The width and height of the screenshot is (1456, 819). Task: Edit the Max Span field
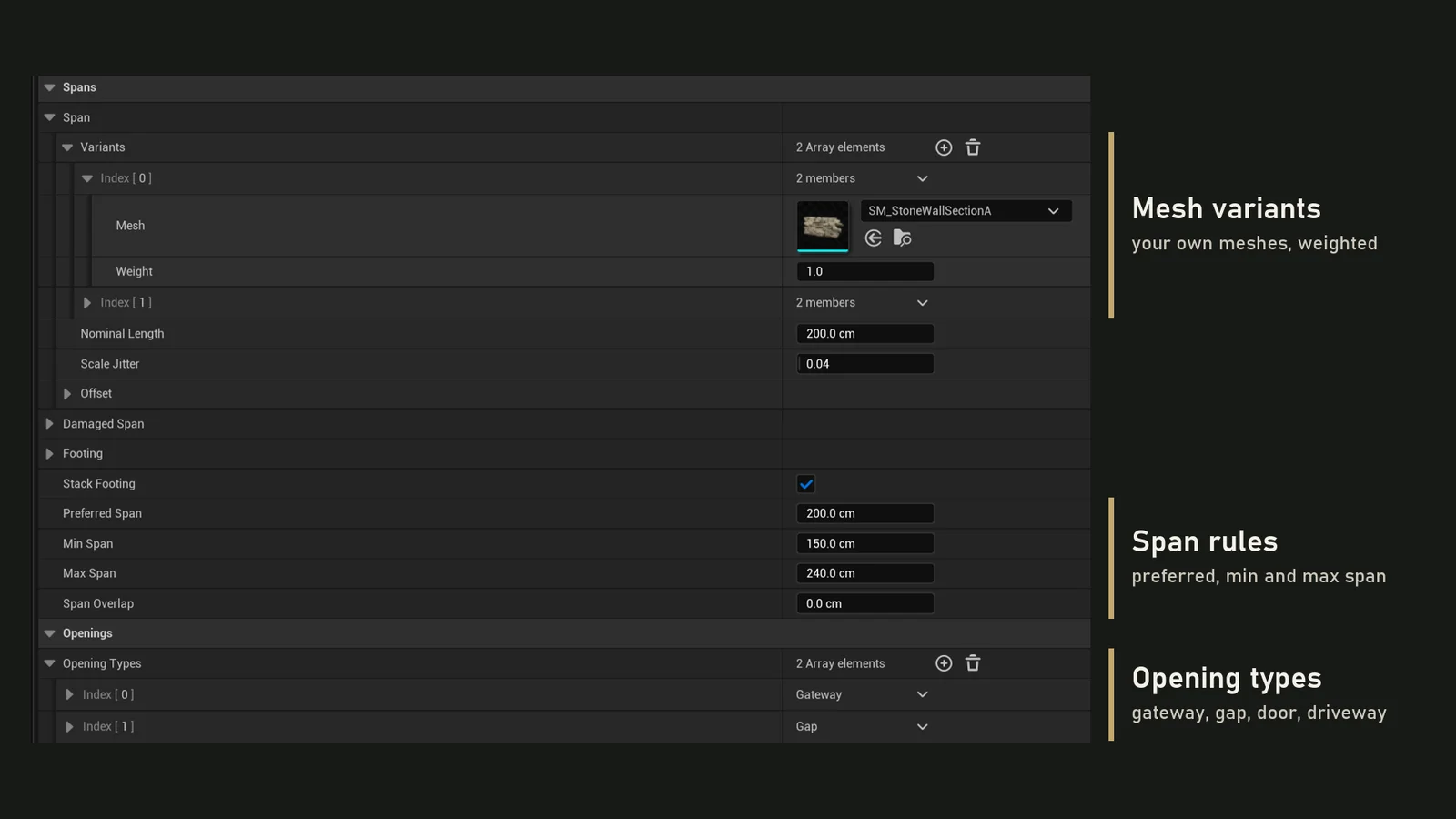point(865,573)
